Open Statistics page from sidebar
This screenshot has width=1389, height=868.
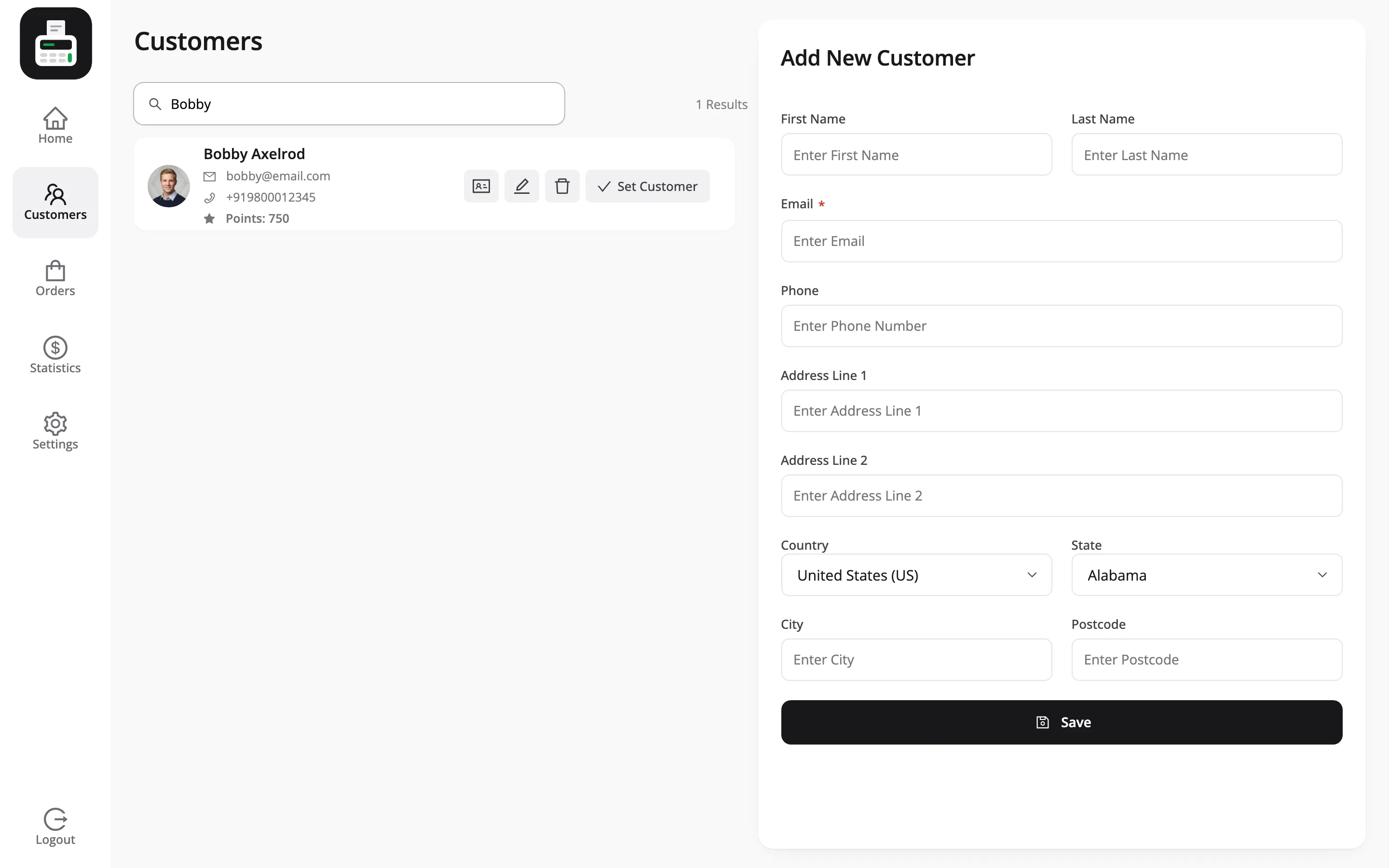(x=55, y=355)
